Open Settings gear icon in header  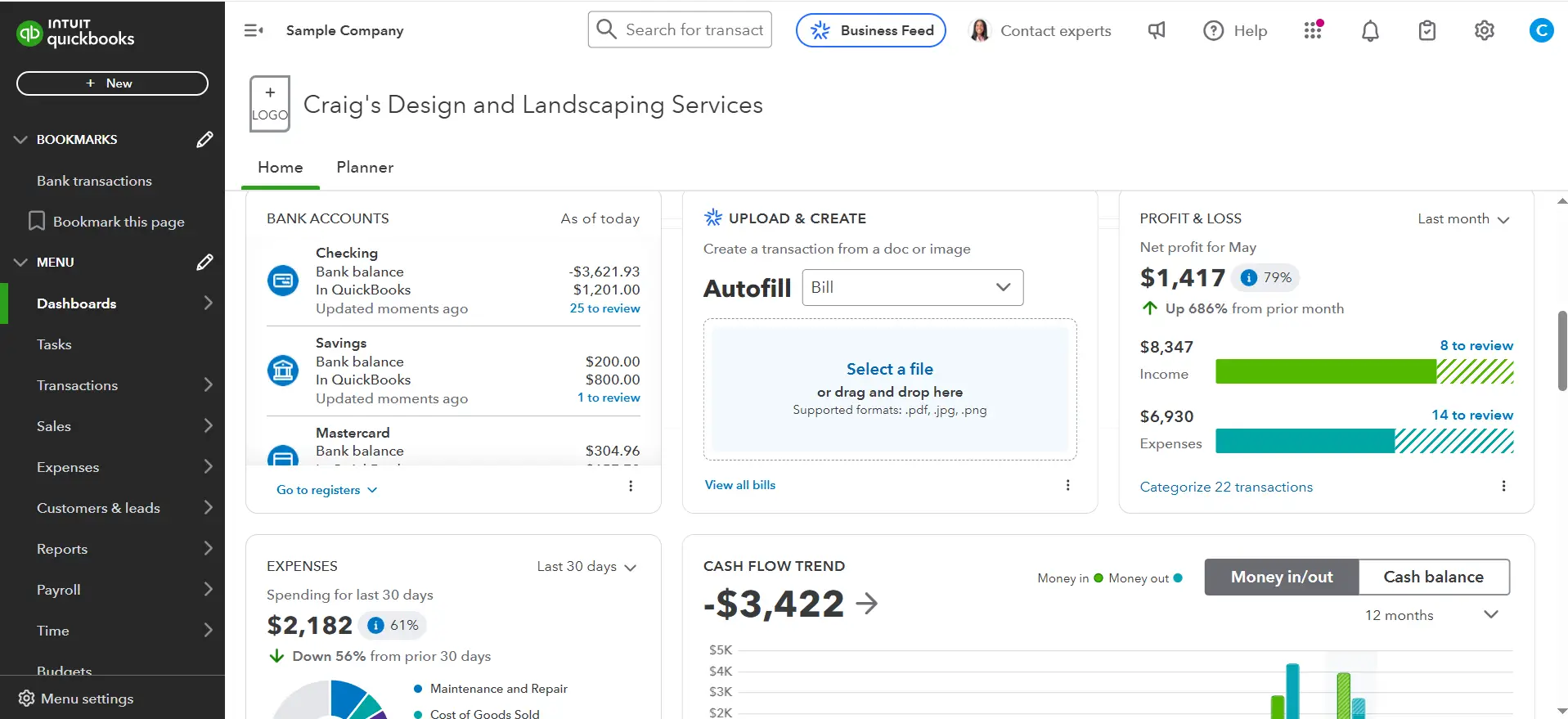coord(1485,30)
